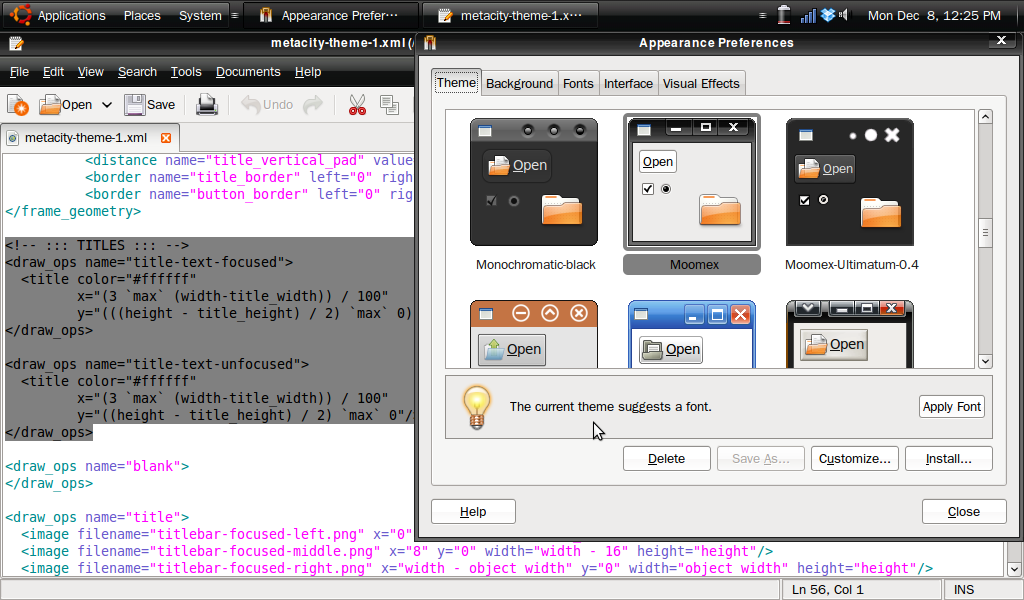The image size is (1024, 600).
Task: Open gedit's View menu
Action: click(x=91, y=72)
